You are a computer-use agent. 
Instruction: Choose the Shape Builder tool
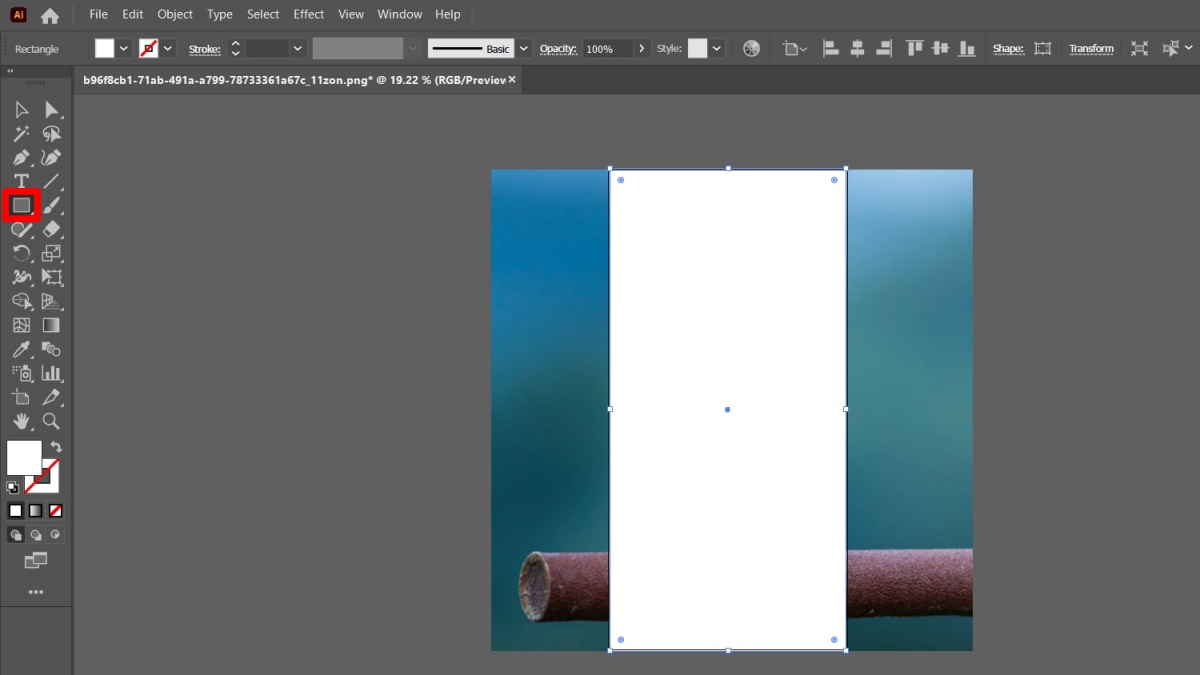click(21, 301)
